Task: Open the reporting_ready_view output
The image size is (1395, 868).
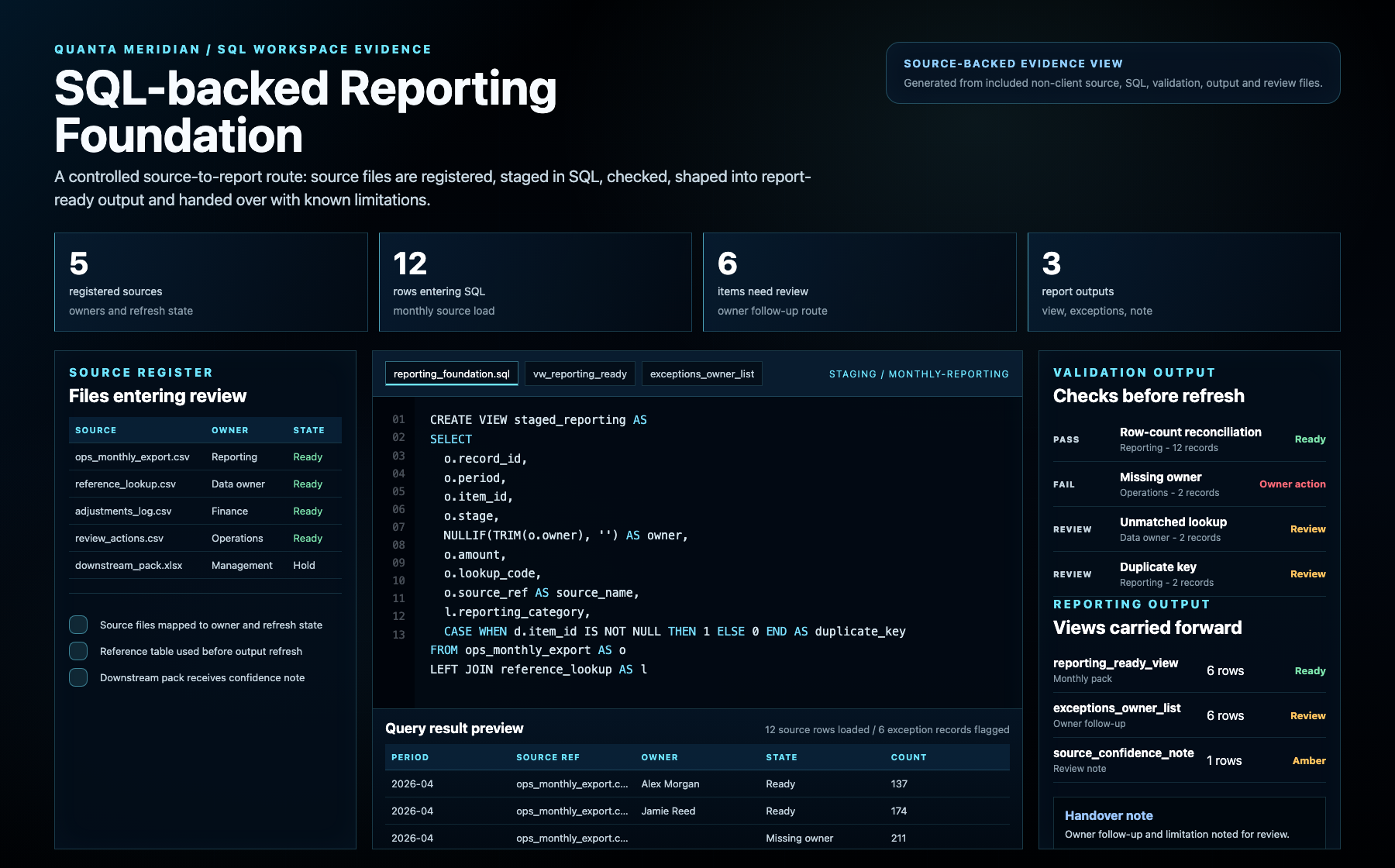Action: [x=1190, y=670]
